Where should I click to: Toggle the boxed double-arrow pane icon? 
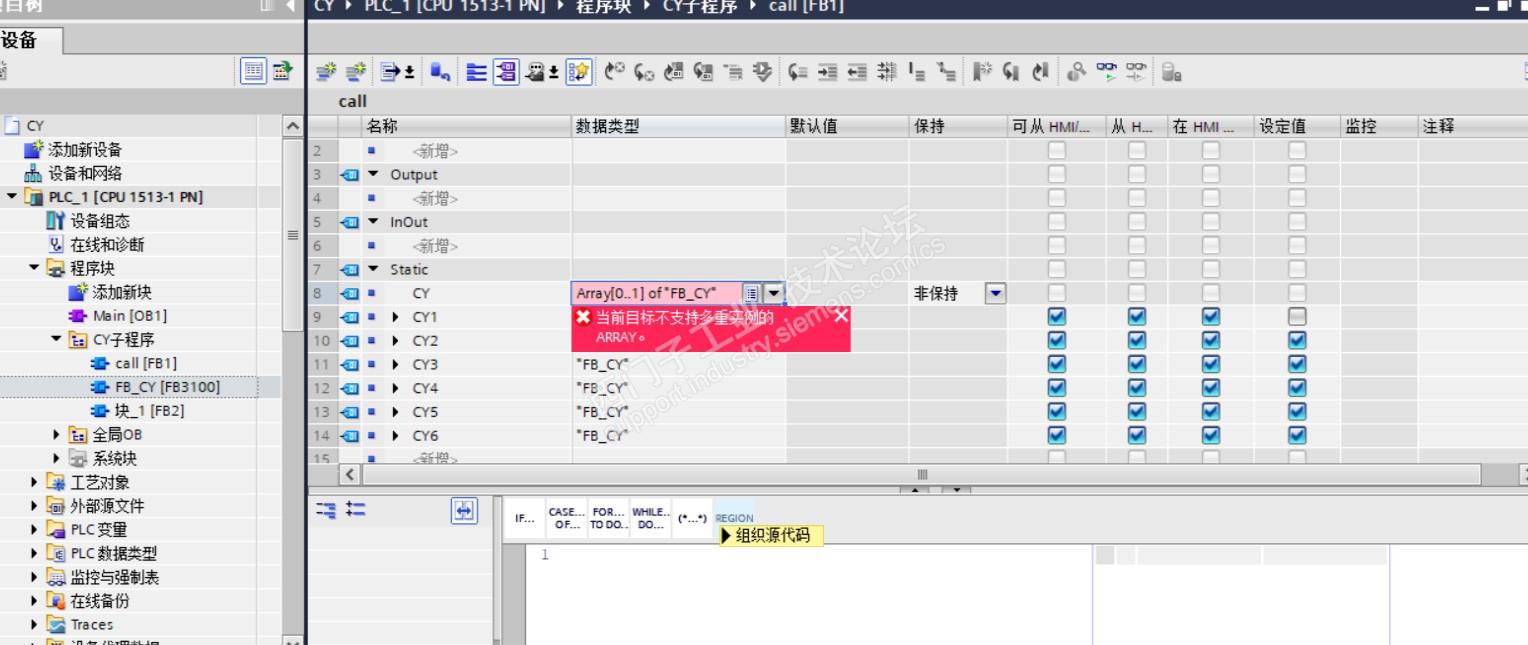click(464, 510)
